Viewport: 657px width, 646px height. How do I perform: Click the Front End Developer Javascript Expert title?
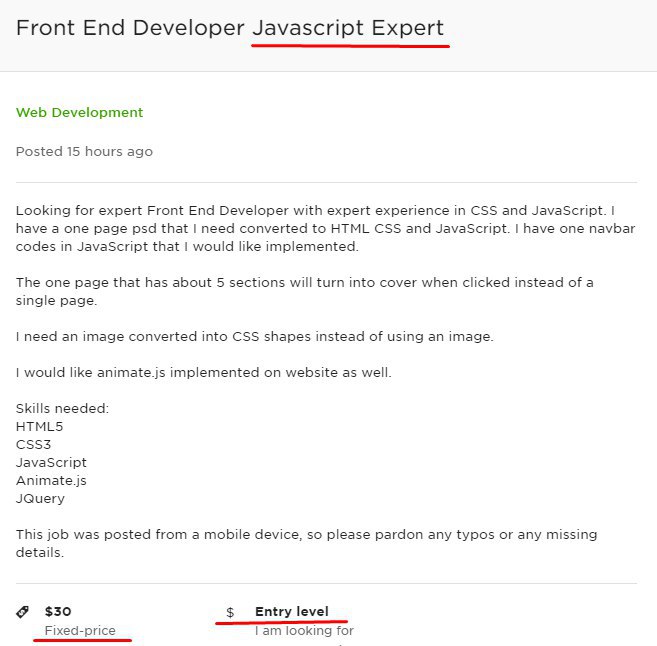[x=230, y=28]
